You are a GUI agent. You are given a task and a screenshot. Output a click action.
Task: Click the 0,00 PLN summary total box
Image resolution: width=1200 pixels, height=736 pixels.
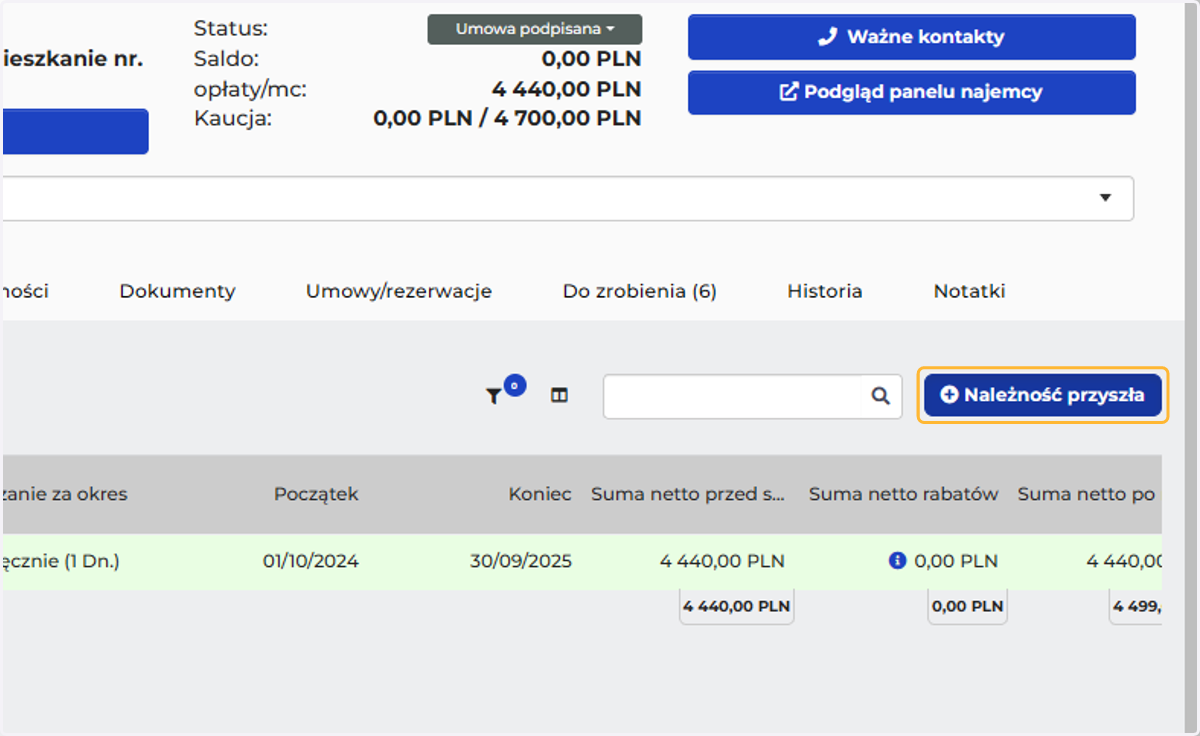click(x=967, y=606)
